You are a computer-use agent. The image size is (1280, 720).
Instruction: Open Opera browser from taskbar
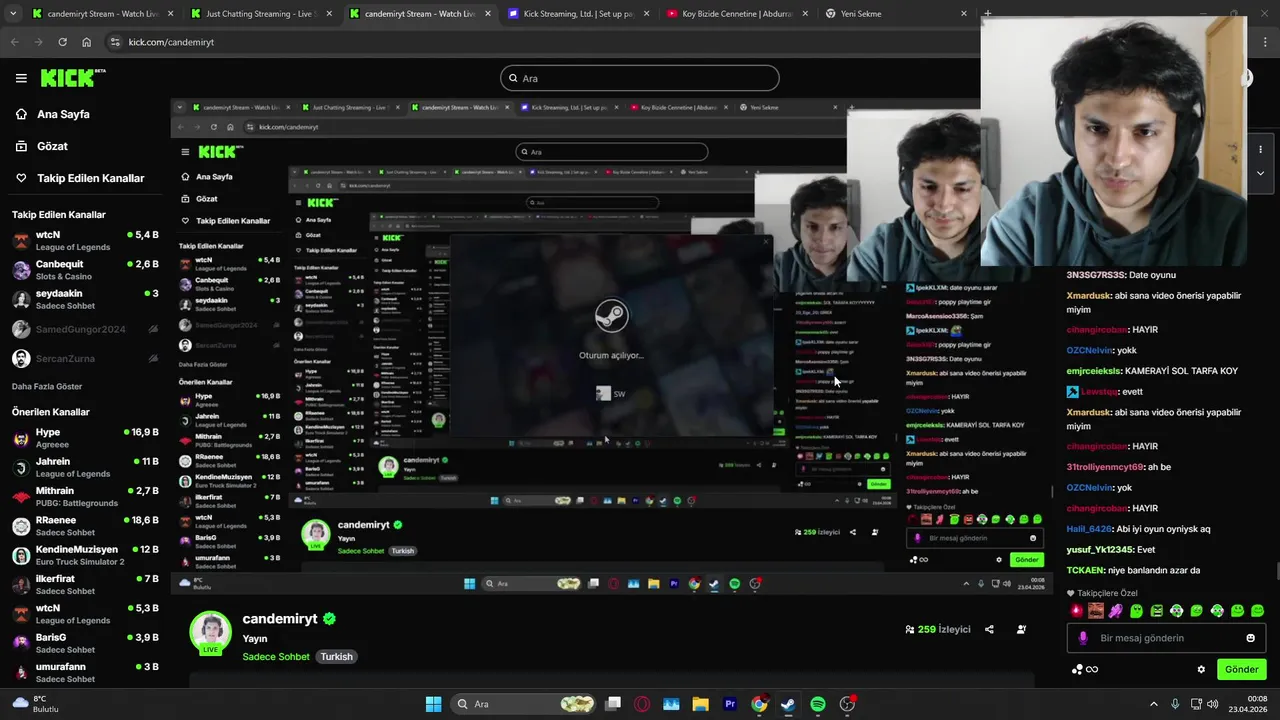[x=642, y=704]
